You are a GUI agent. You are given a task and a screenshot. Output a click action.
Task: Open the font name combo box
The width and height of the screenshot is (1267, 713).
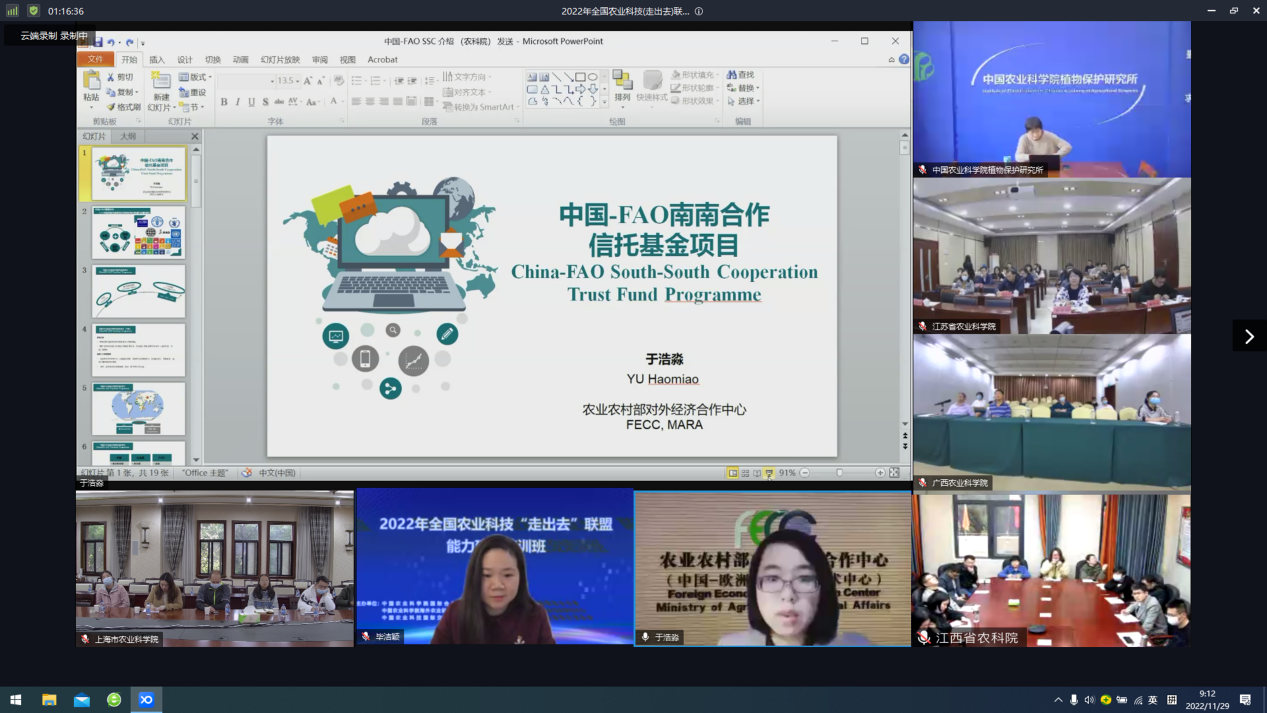pos(246,81)
